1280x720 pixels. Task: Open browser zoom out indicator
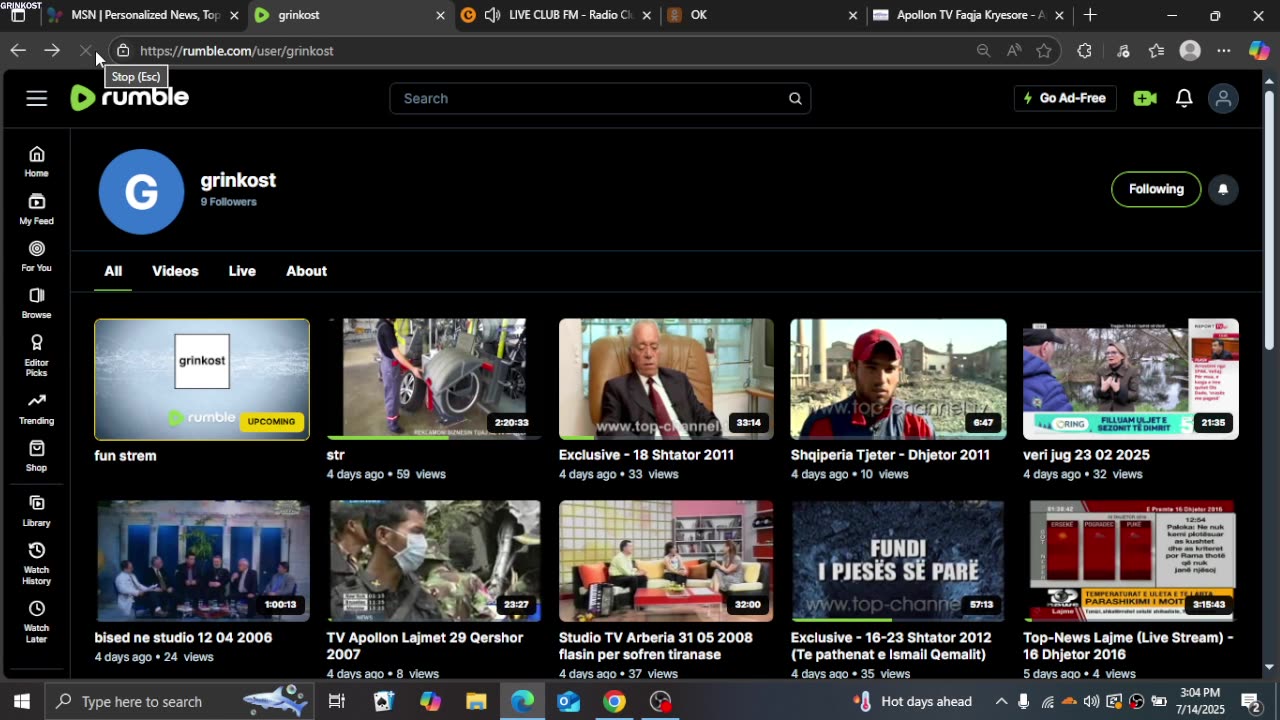983,50
